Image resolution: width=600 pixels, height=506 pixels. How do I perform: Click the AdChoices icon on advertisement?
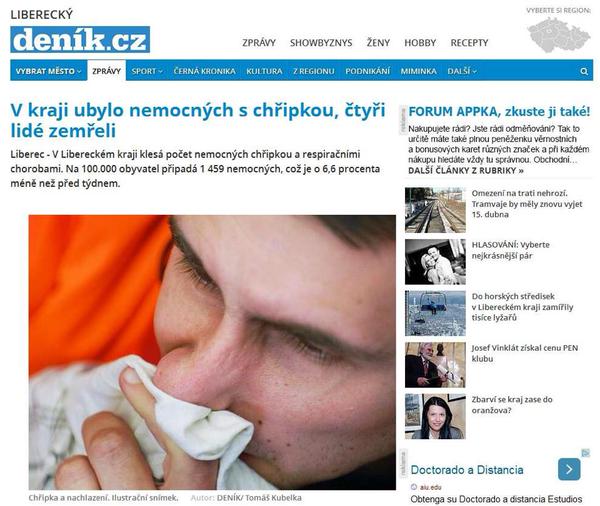[x=586, y=453]
